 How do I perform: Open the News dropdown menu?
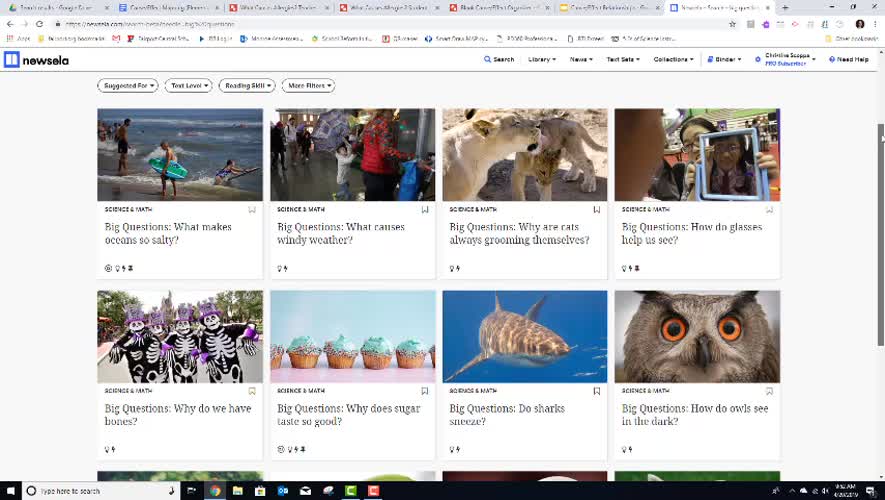(x=581, y=59)
